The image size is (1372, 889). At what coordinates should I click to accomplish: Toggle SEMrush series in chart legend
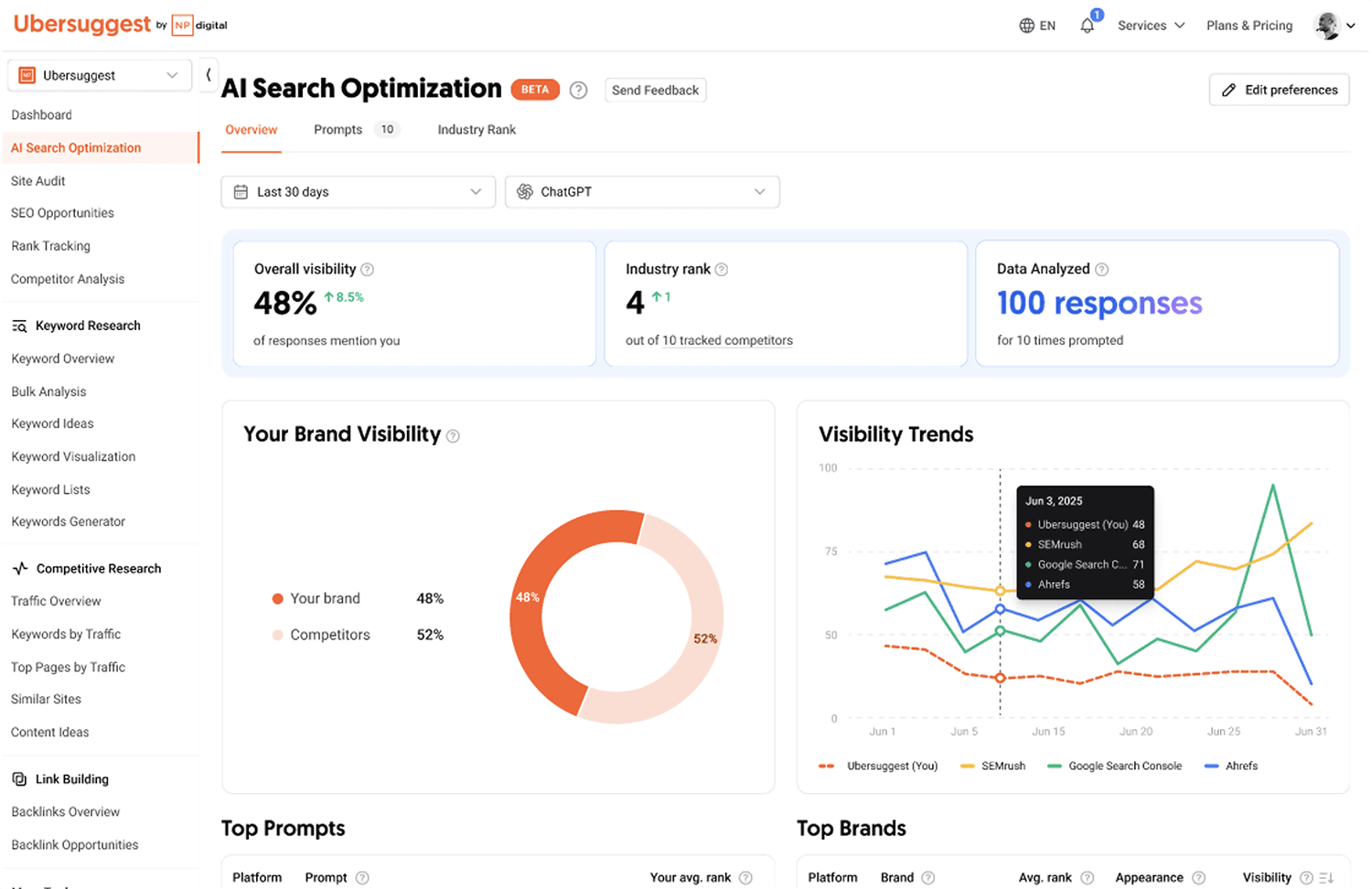coord(993,766)
